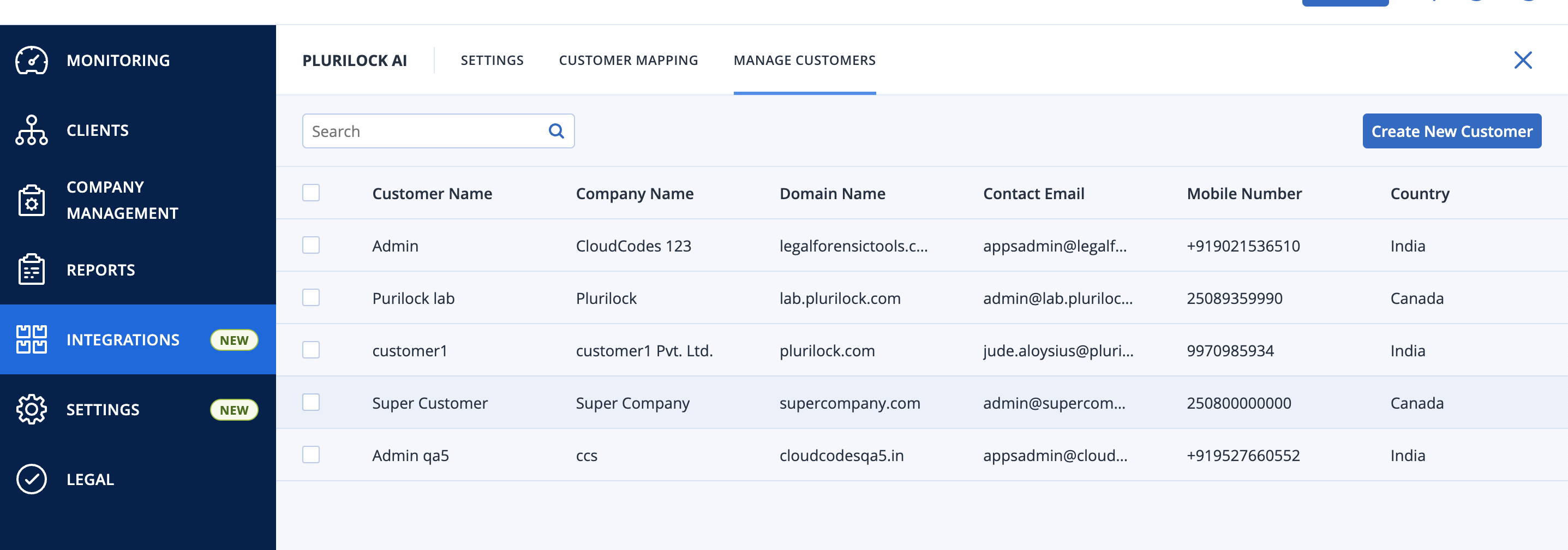
Task: Click the Customer Name column header
Action: [x=432, y=194]
